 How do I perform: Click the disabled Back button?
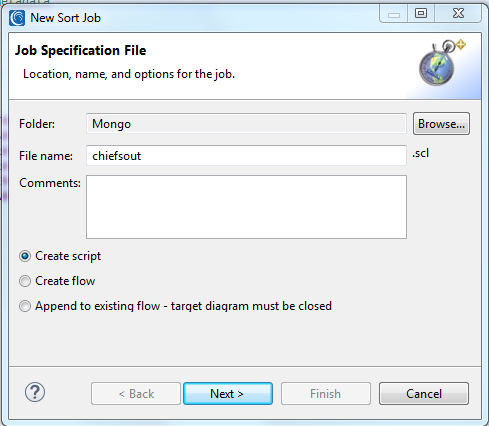(136, 394)
